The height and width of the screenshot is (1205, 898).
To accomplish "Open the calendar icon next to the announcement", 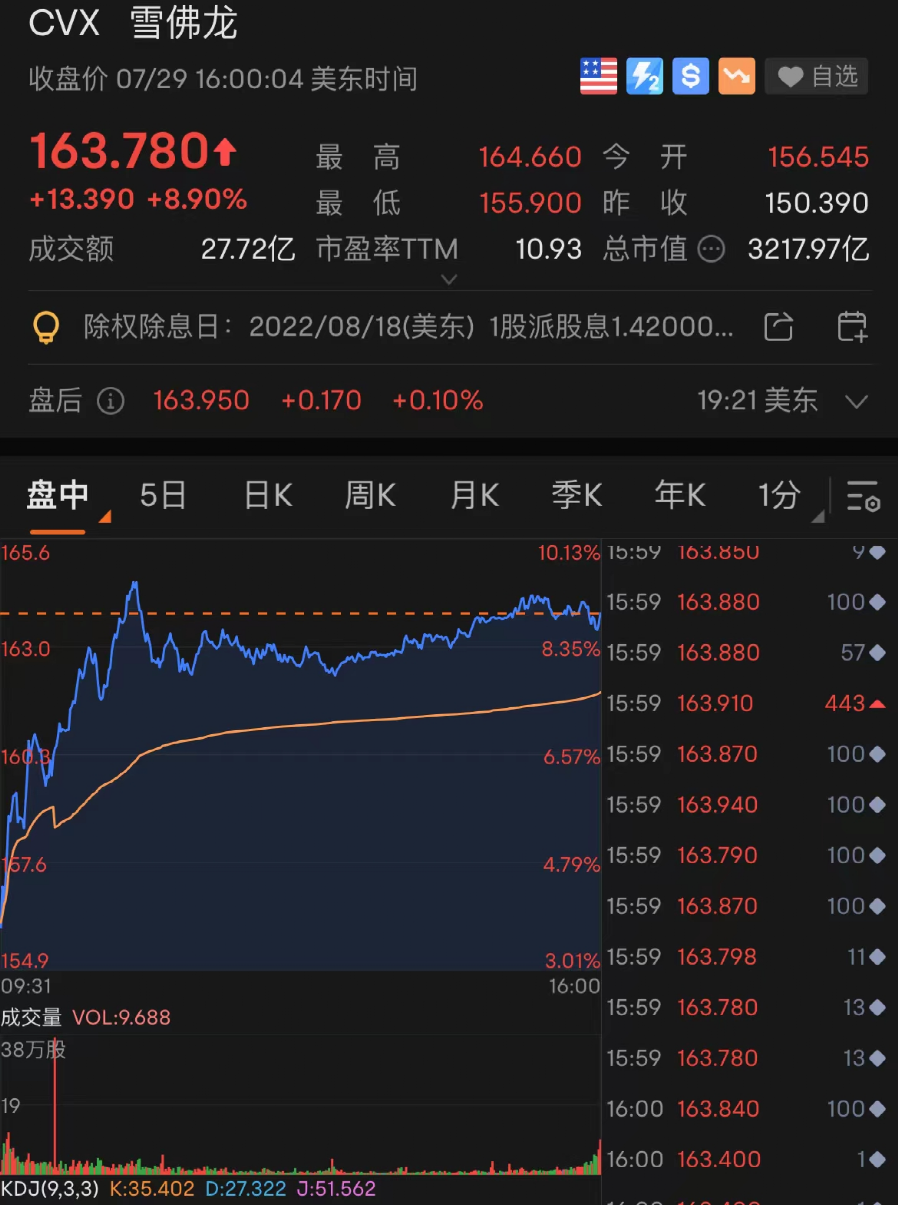I will click(852, 327).
